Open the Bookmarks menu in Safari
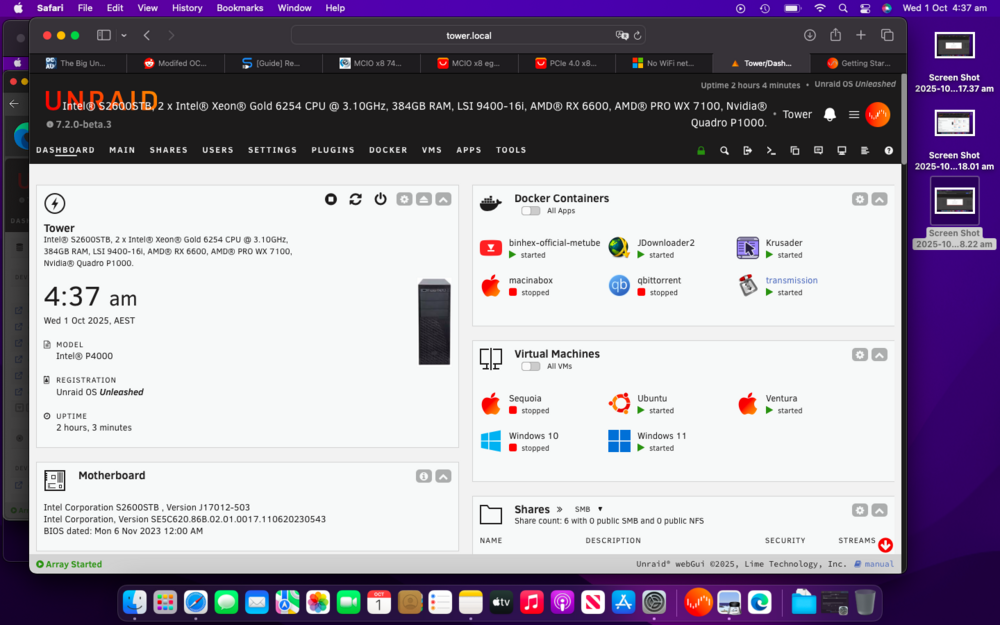This screenshot has width=1000, height=625. 240,8
